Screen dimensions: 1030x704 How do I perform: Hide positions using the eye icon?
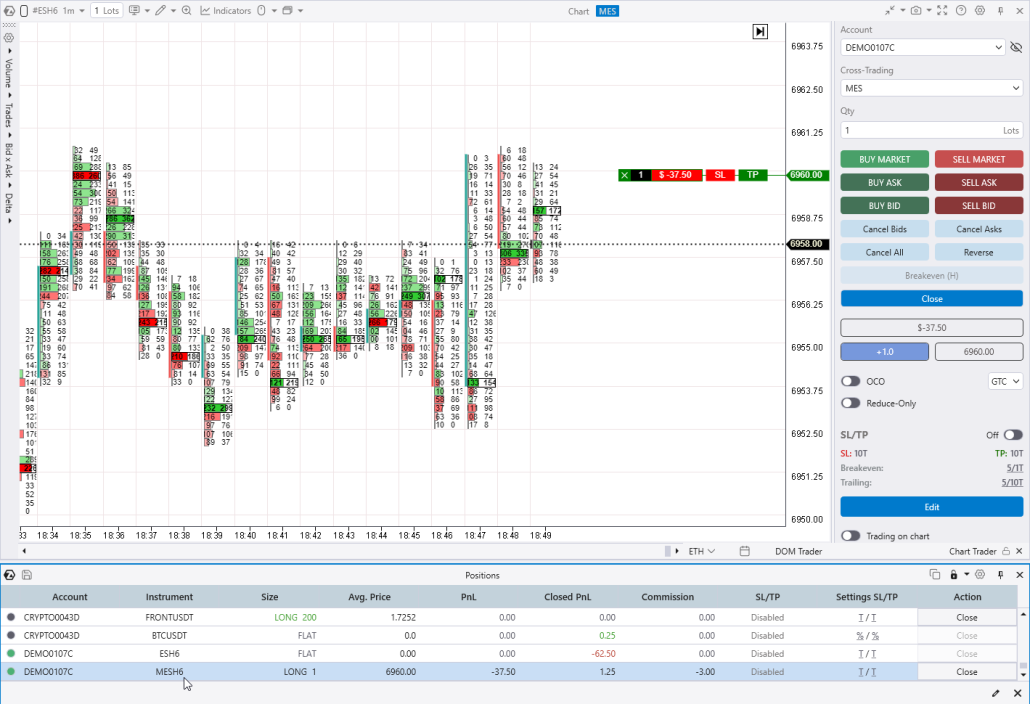coord(1018,47)
